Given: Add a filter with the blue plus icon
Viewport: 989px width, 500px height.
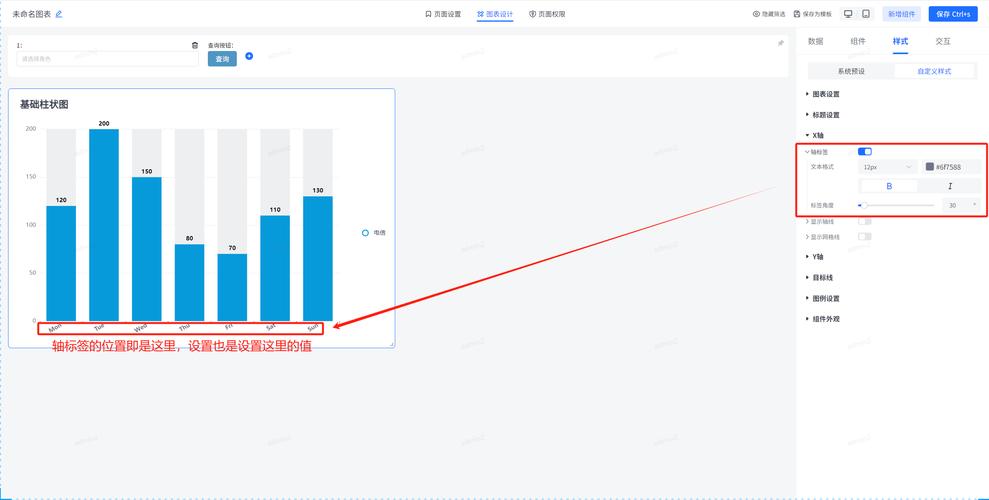Looking at the screenshot, I should 249,56.
